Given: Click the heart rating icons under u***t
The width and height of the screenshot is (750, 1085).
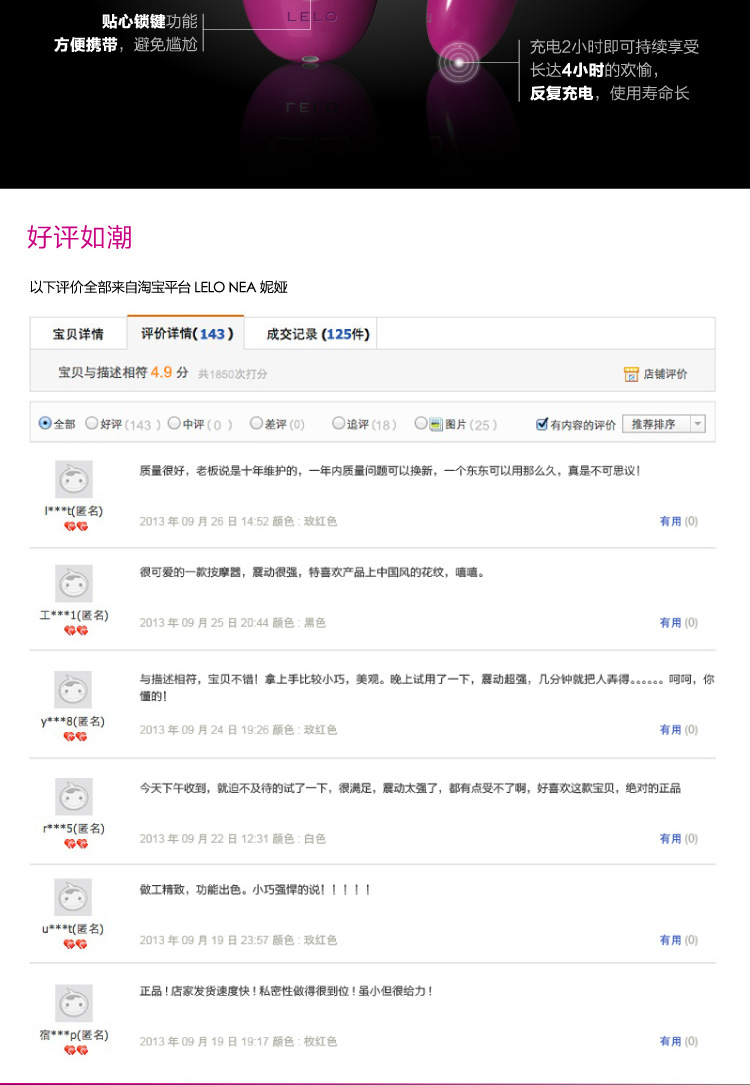Looking at the screenshot, I should [75, 945].
